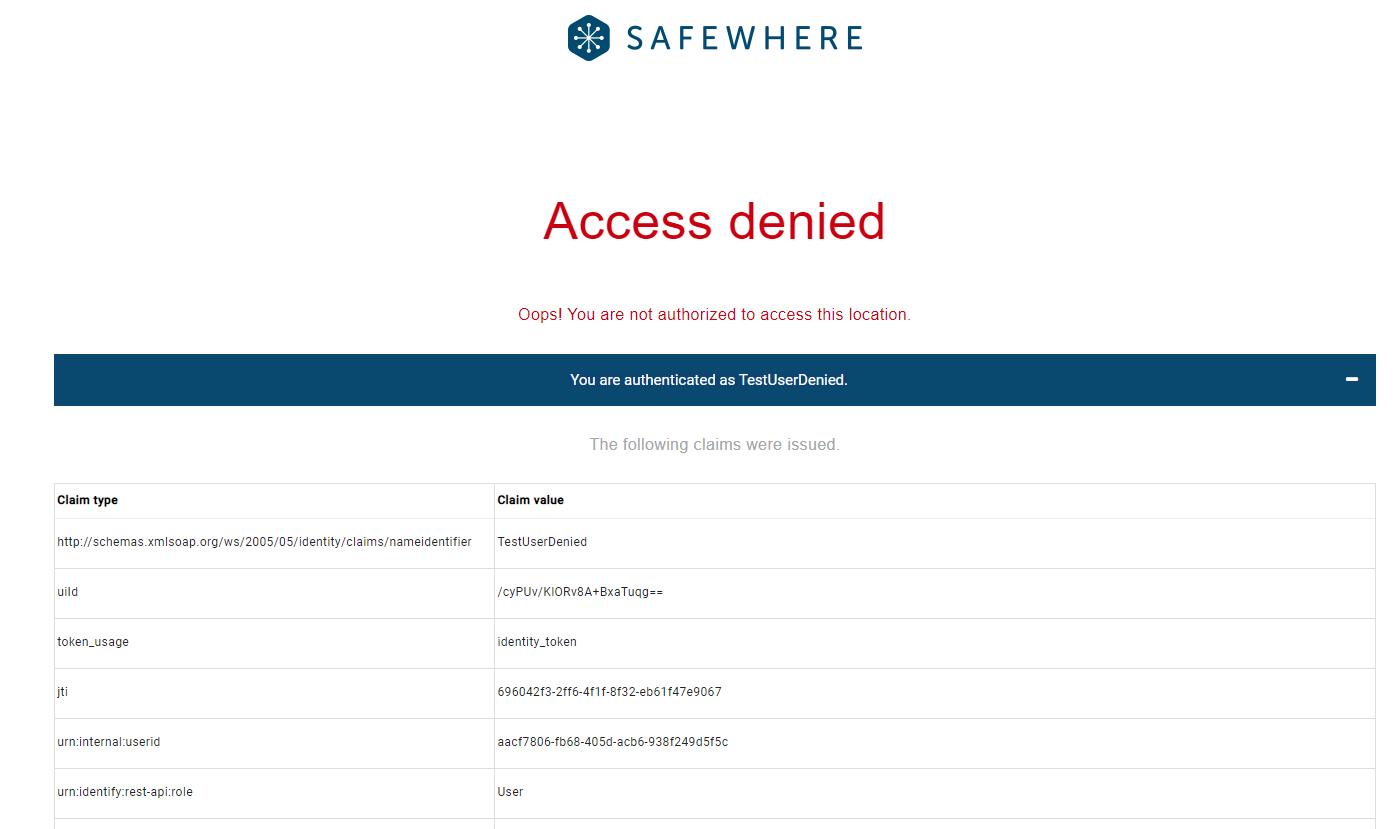The height and width of the screenshot is (829, 1398).
Task: Select the token_usage claim type cell
Action: click(x=93, y=642)
